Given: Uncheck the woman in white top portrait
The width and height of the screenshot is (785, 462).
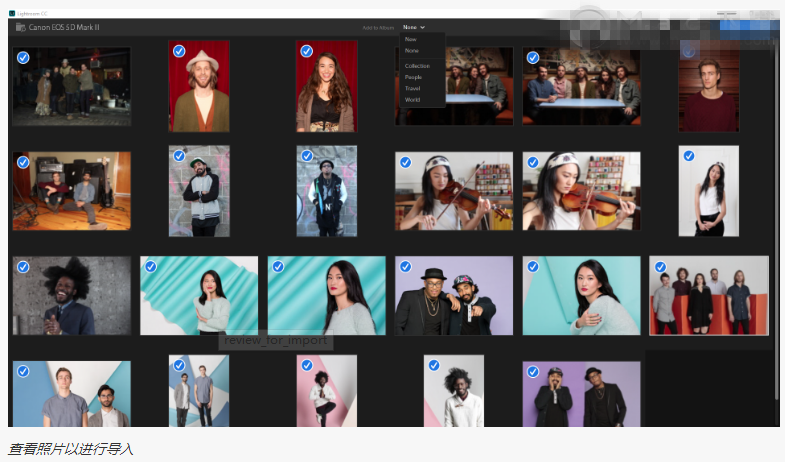Looking at the screenshot, I should coord(688,156).
